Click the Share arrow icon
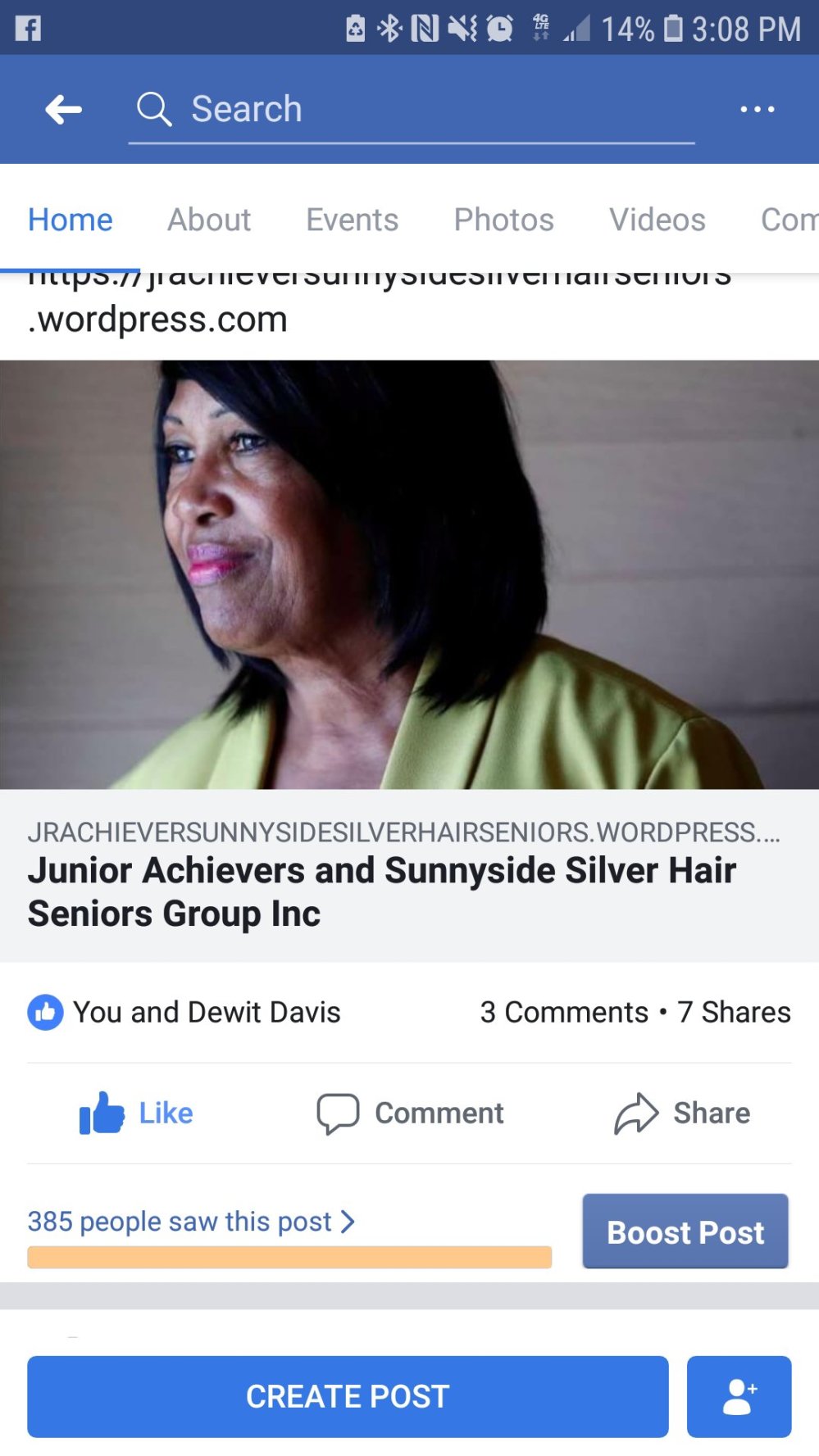819x1456 pixels. tap(636, 1114)
